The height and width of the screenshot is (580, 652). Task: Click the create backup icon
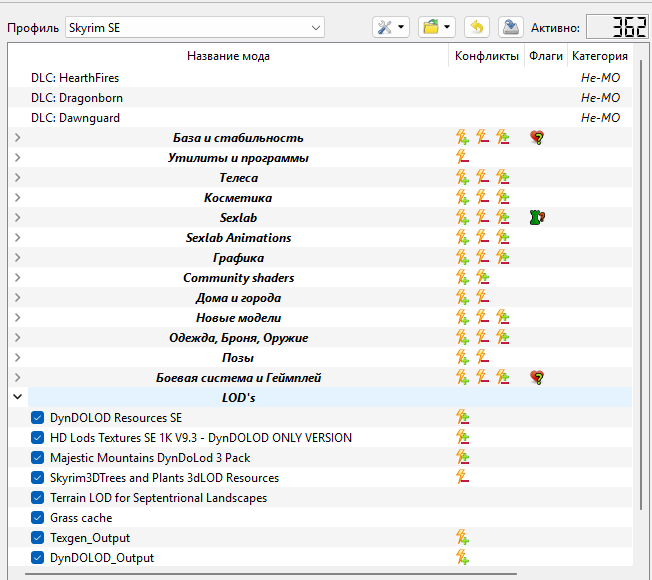click(x=510, y=27)
